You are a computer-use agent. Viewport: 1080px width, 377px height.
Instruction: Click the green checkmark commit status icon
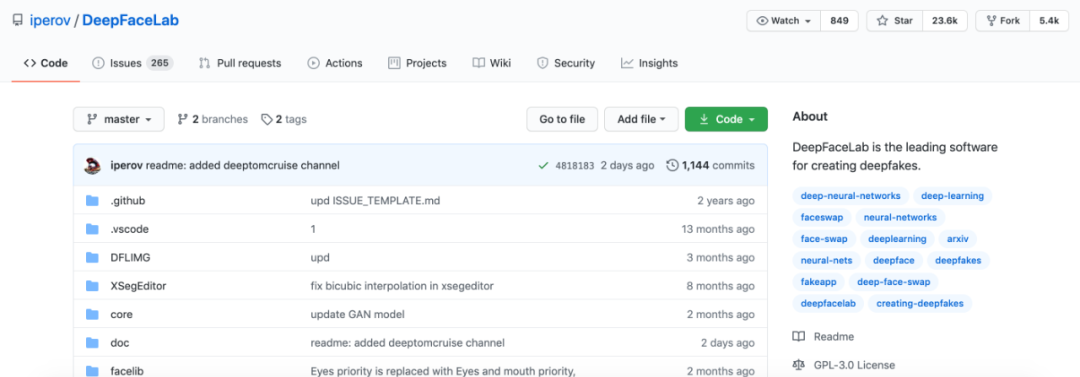click(x=543, y=165)
